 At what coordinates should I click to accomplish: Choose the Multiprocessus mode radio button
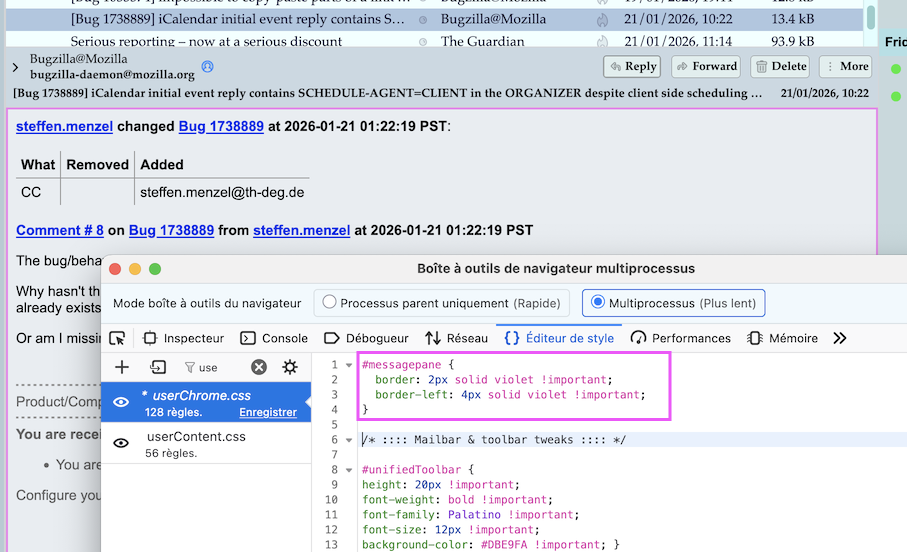(598, 303)
